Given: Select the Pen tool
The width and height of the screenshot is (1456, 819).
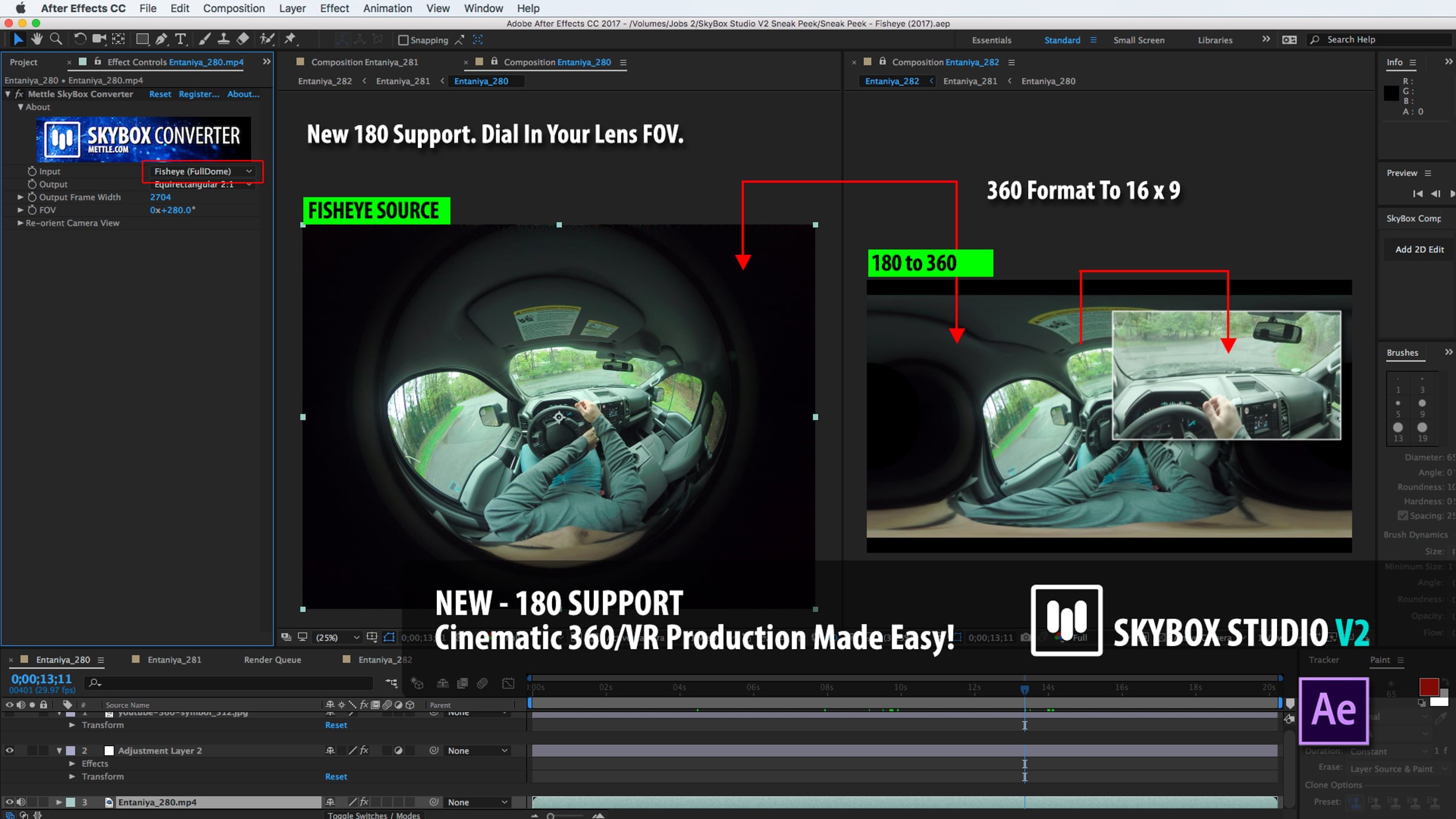Looking at the screenshot, I should 161,39.
